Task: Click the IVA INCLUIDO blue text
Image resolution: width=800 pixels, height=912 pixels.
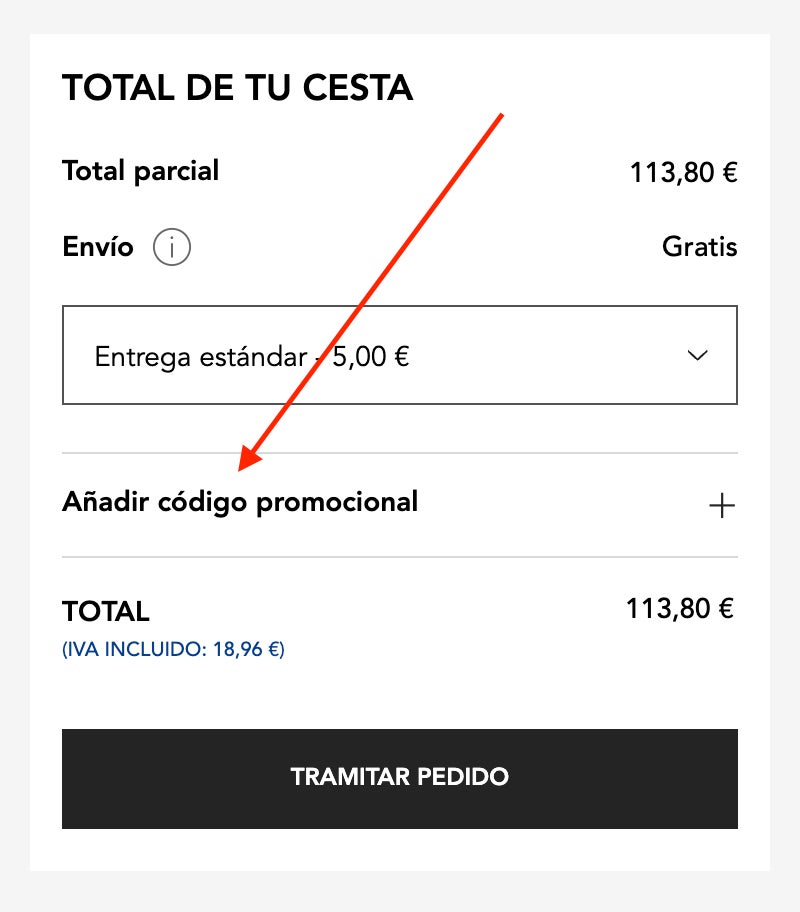Action: coord(173,649)
